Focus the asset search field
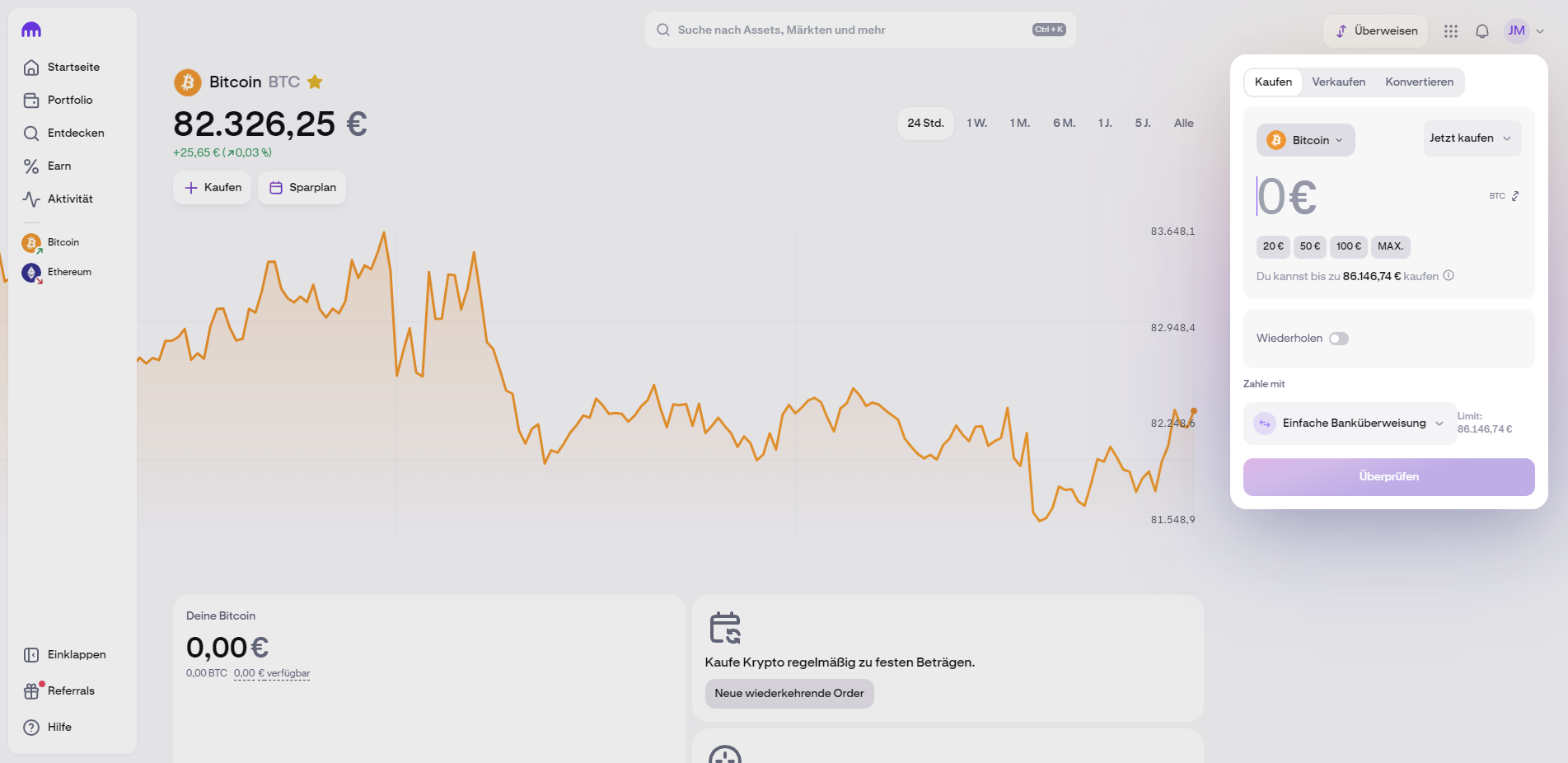This screenshot has height=763, width=1568. 849,30
